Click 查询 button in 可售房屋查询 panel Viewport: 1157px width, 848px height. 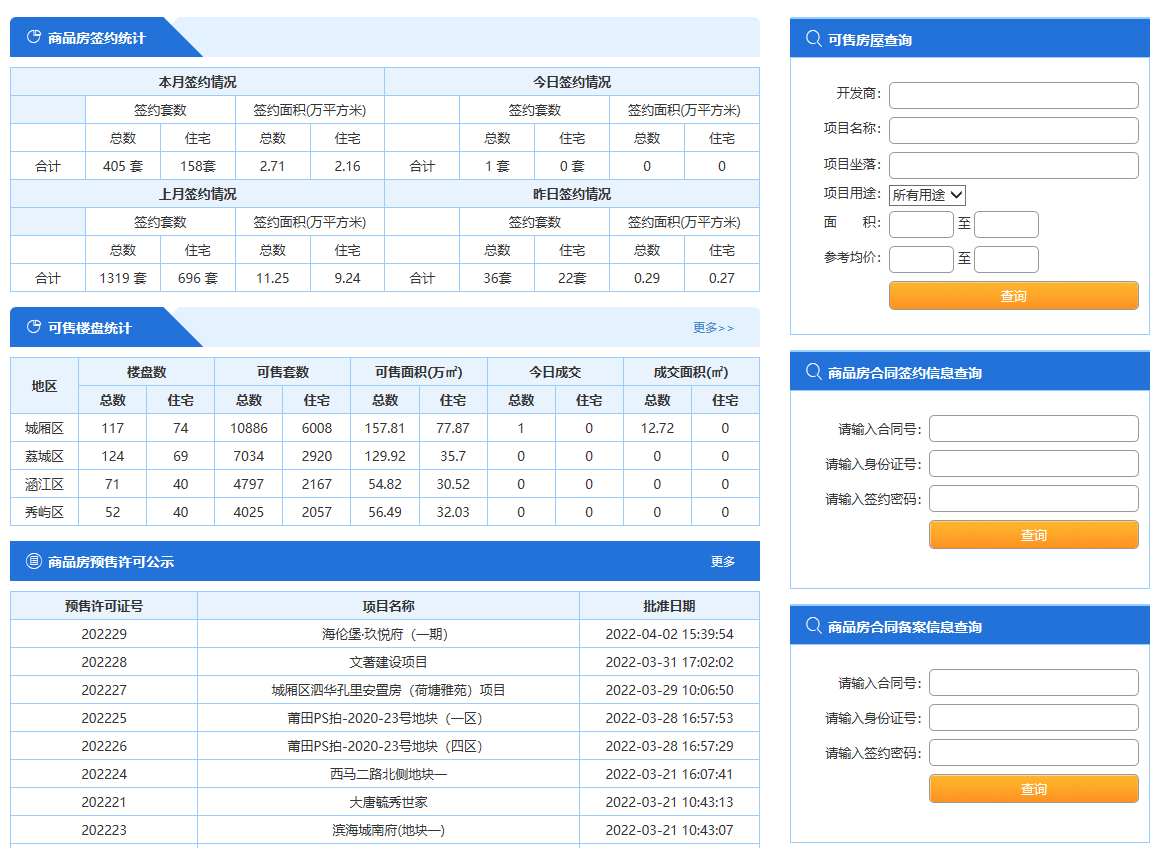pos(1013,296)
